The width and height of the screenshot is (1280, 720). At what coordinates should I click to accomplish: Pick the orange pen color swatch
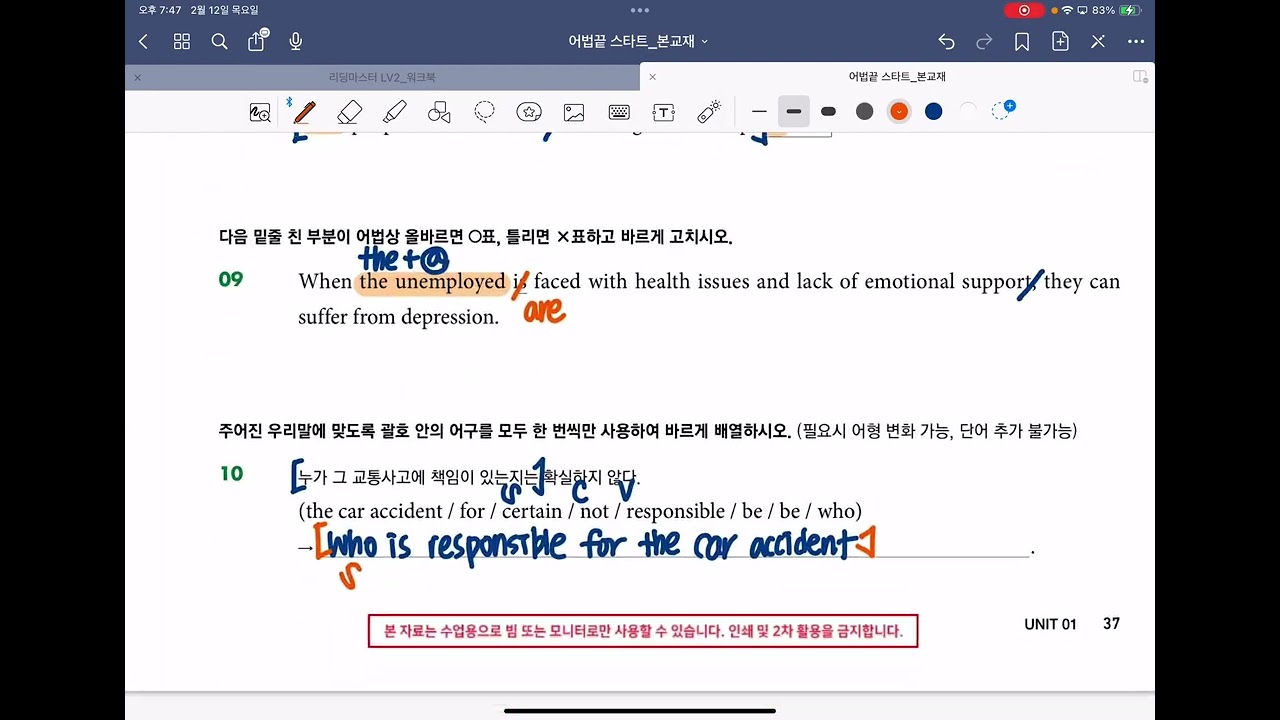pos(899,111)
